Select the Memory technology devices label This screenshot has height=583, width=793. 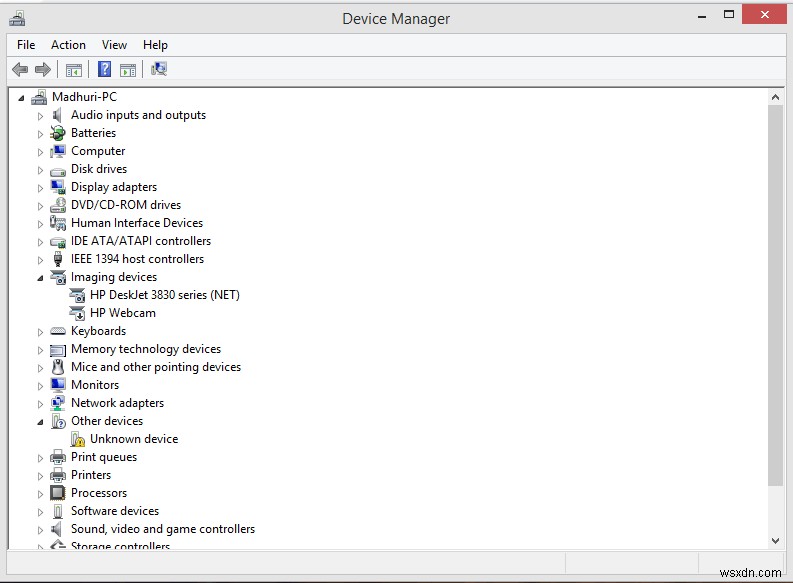click(x=146, y=349)
